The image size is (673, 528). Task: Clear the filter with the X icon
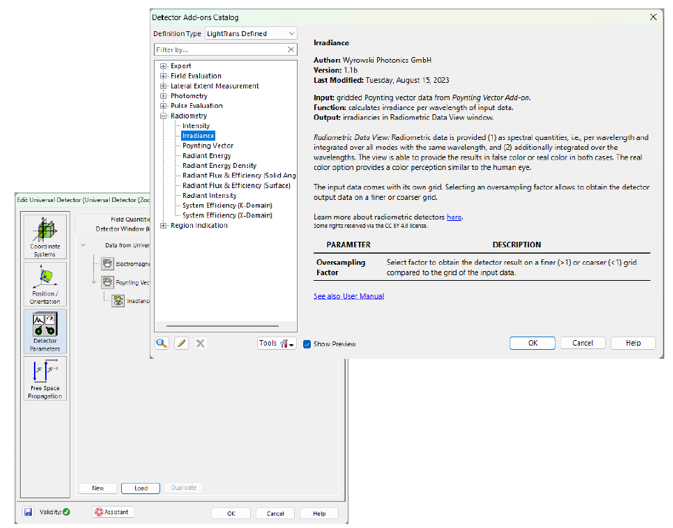point(291,49)
